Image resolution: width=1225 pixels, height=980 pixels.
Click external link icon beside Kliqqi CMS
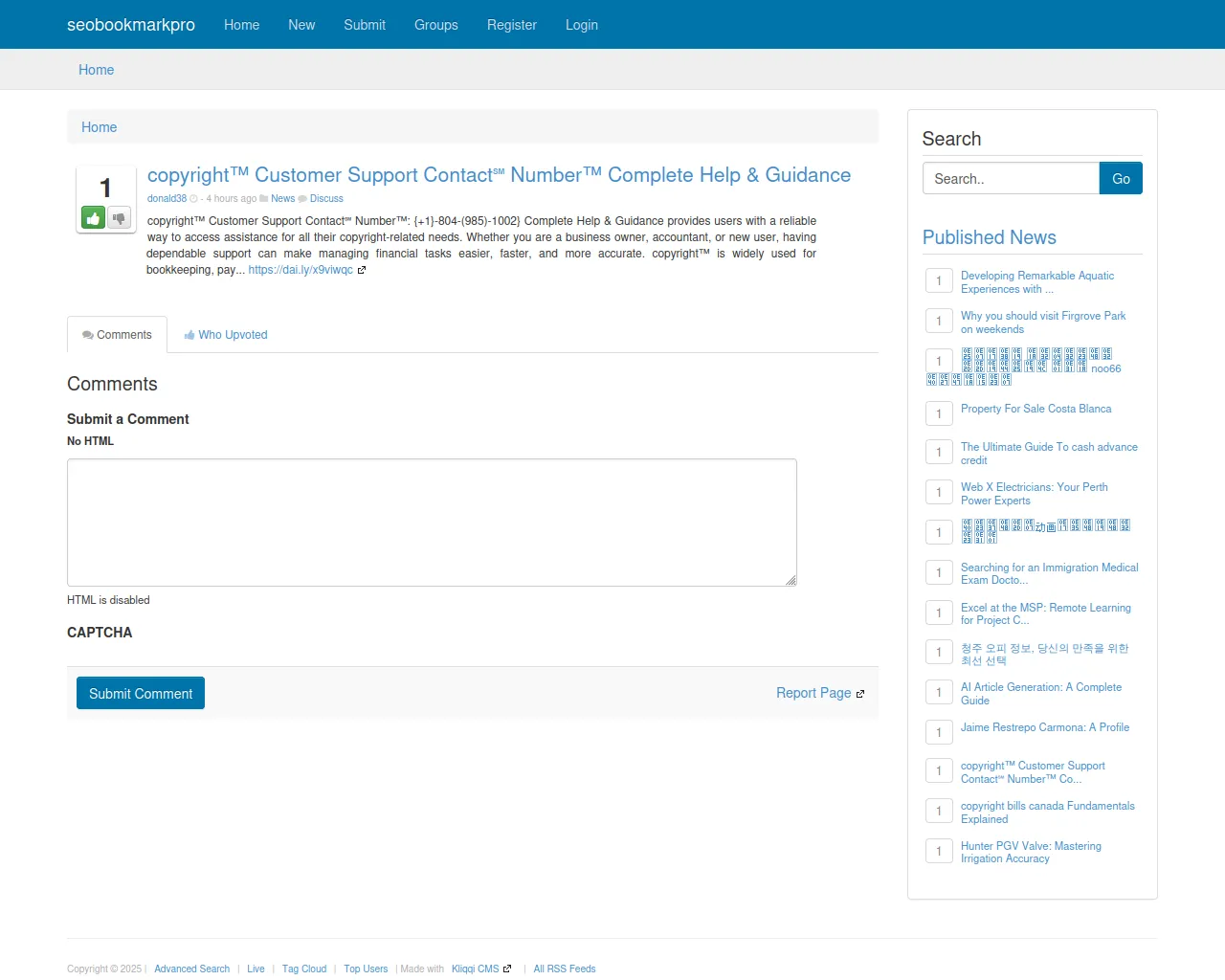click(507, 969)
